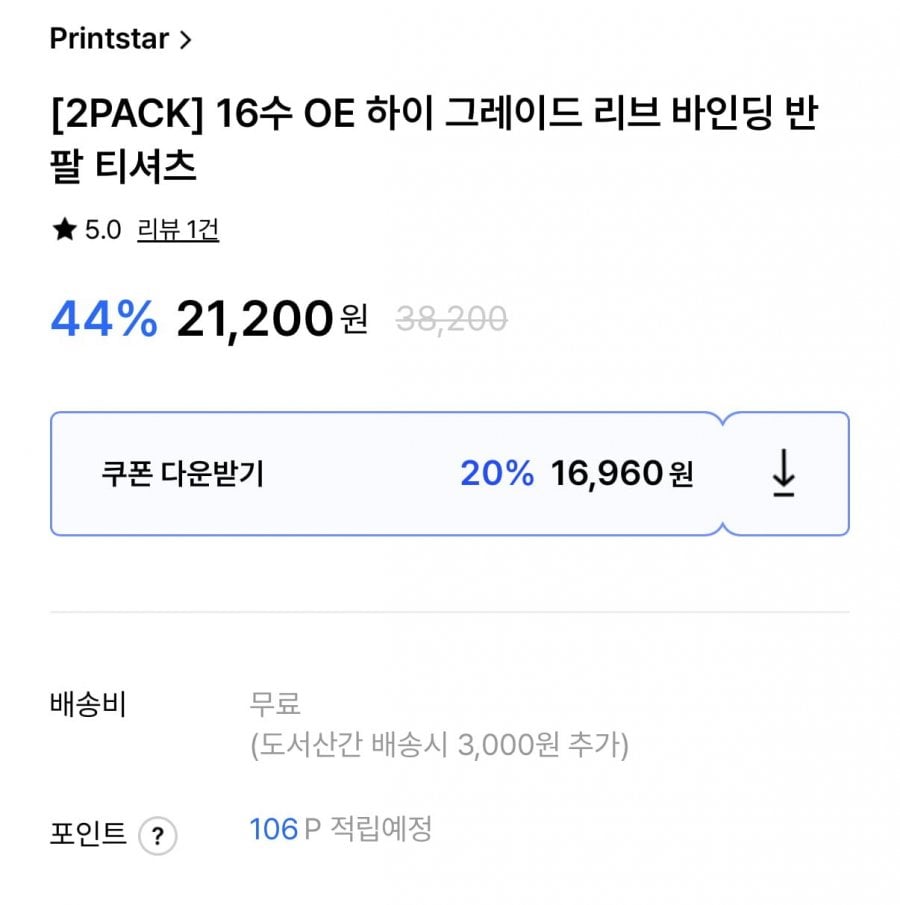Click the crossed-out 38,200 original price

point(451,320)
